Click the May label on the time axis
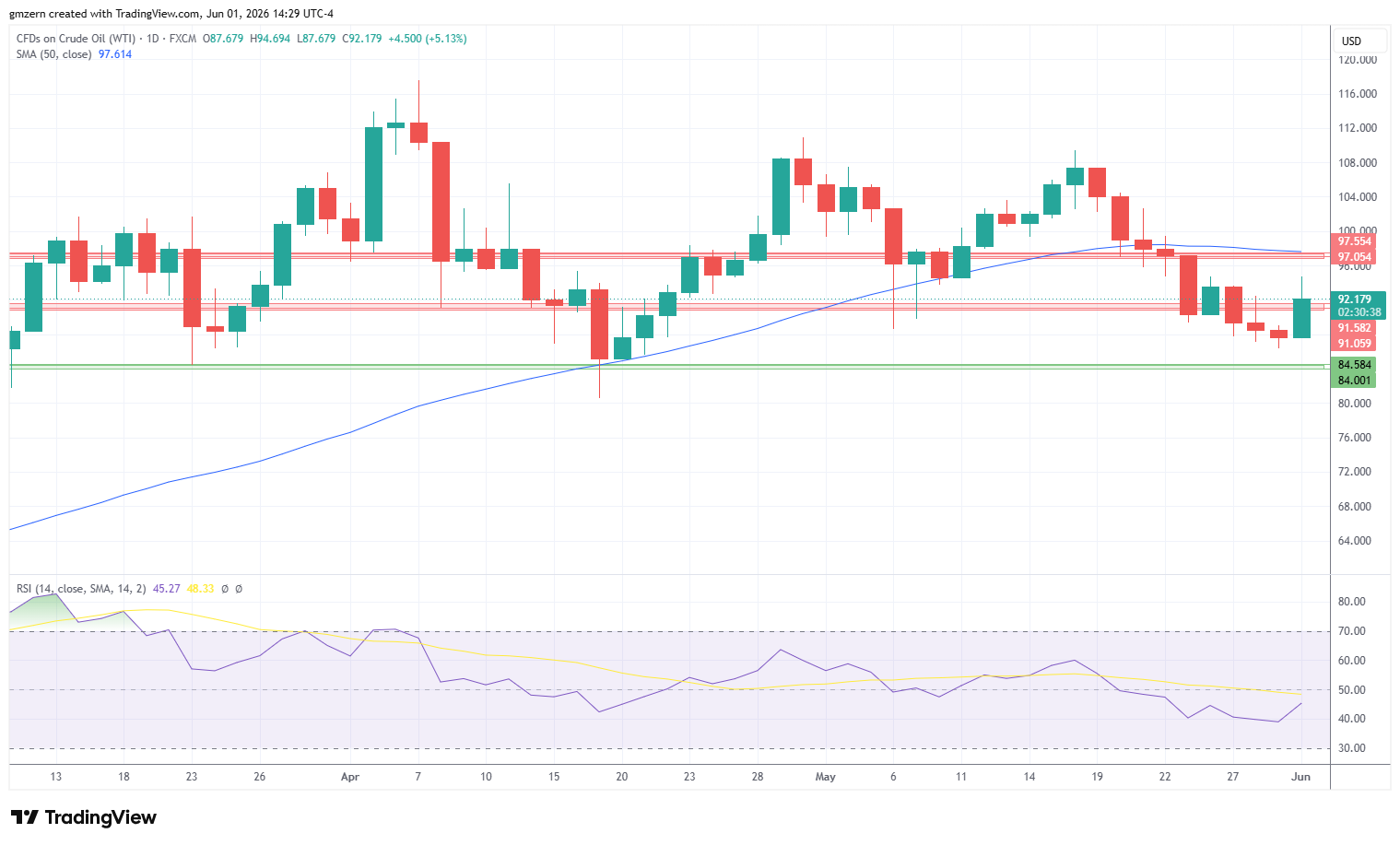The image size is (1400, 845). click(826, 777)
